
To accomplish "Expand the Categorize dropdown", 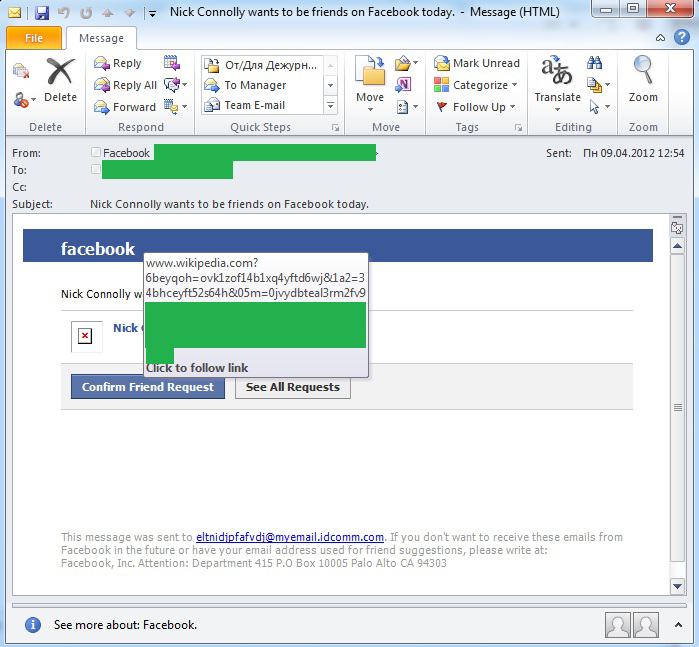I will point(514,85).
